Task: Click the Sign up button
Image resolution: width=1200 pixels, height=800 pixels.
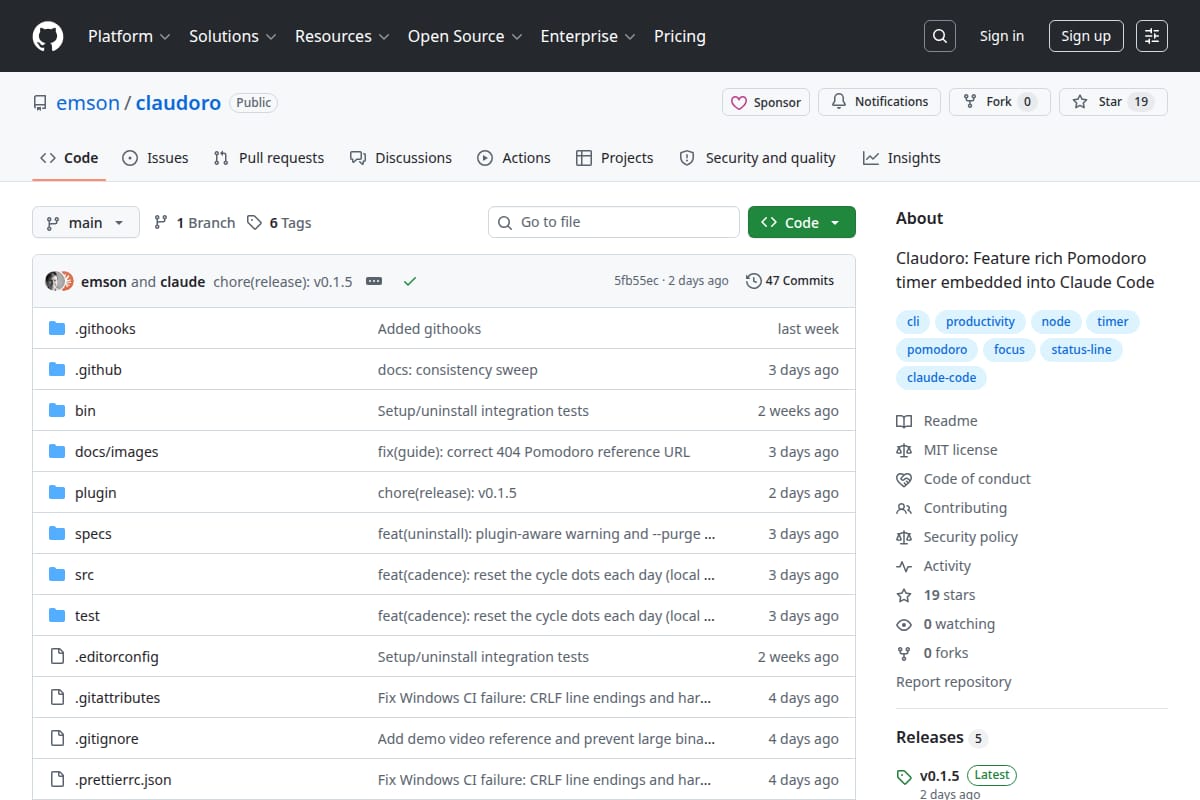Action: click(1086, 36)
